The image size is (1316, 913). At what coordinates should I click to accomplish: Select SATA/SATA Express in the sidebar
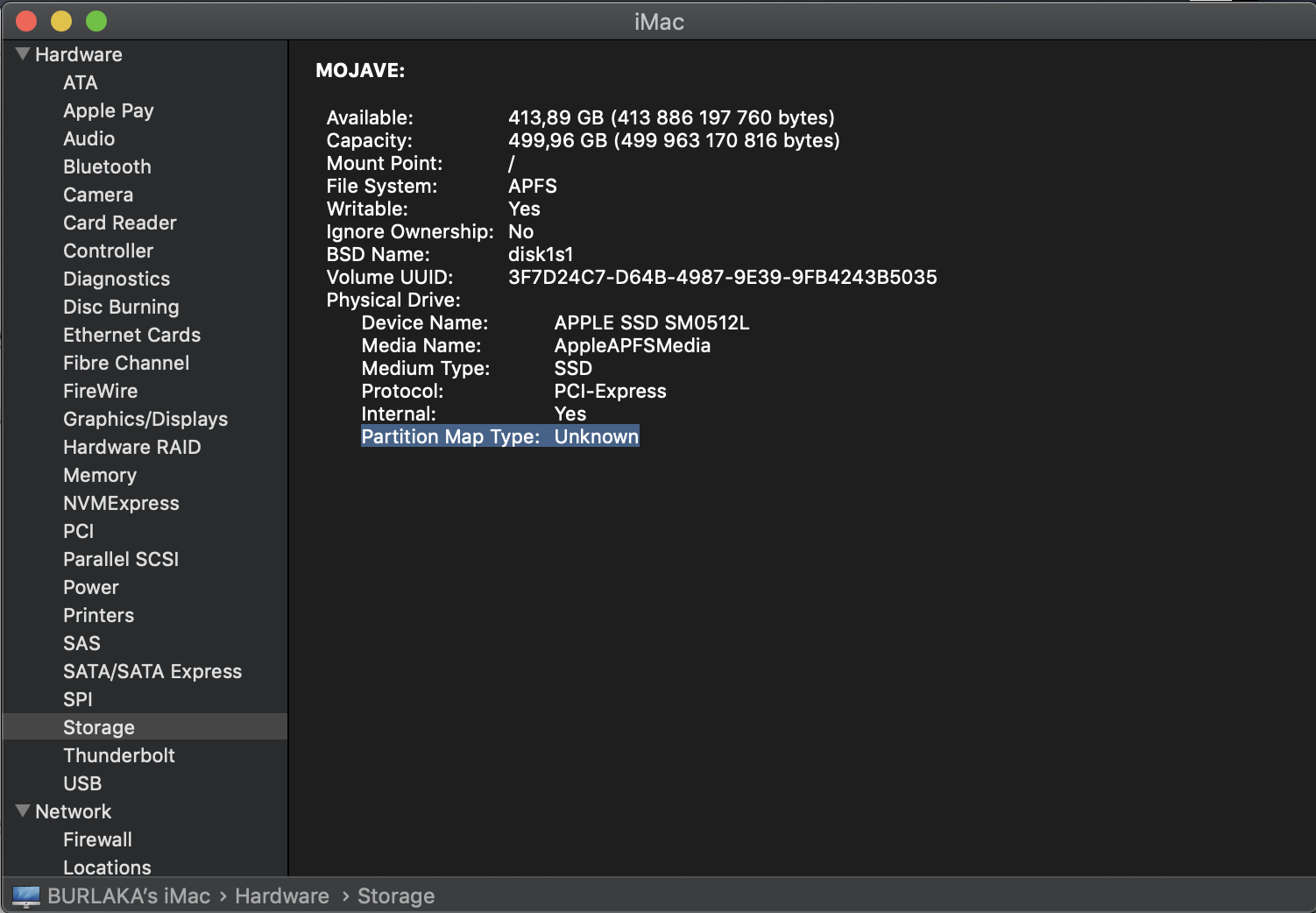pos(152,671)
